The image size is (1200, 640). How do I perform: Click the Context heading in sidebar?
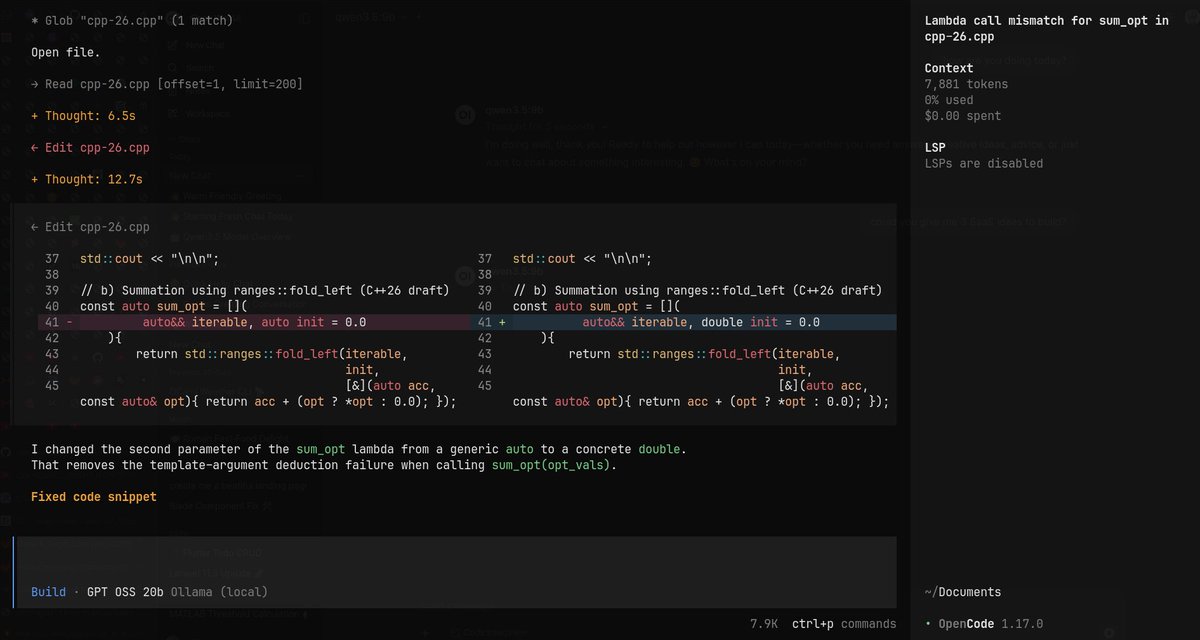point(949,68)
